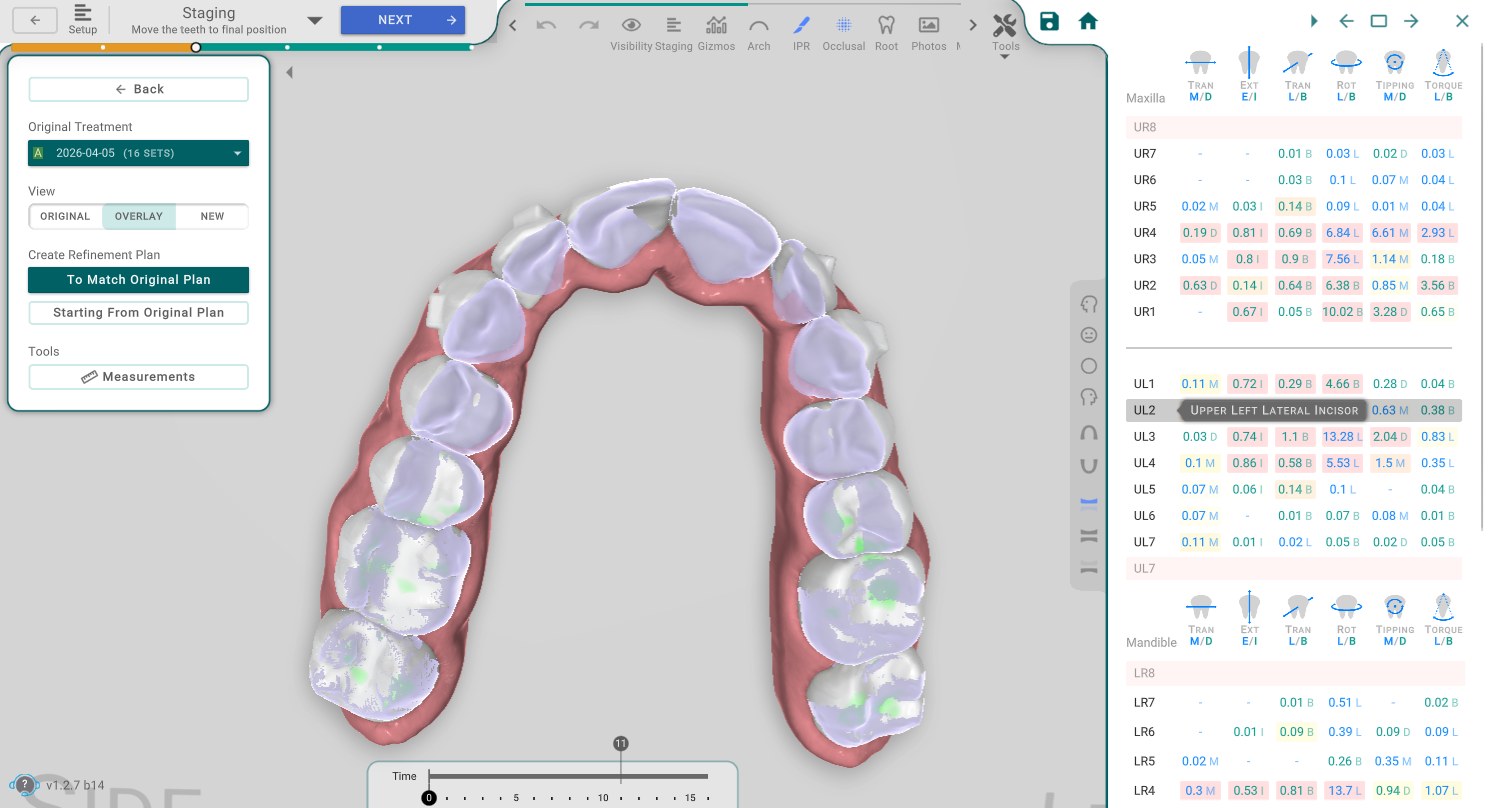1488x808 pixels.
Task: Open the Original Treatment date dropdown
Action: tap(138, 153)
